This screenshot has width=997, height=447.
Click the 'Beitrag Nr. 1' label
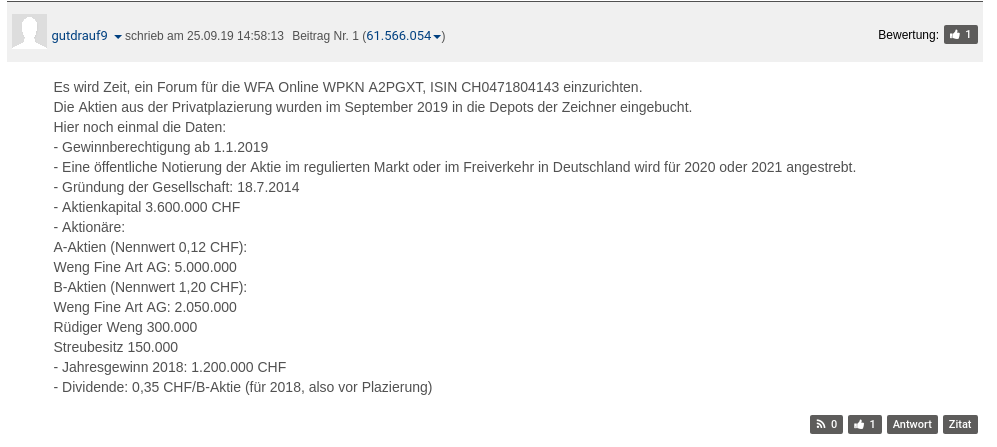coord(325,36)
